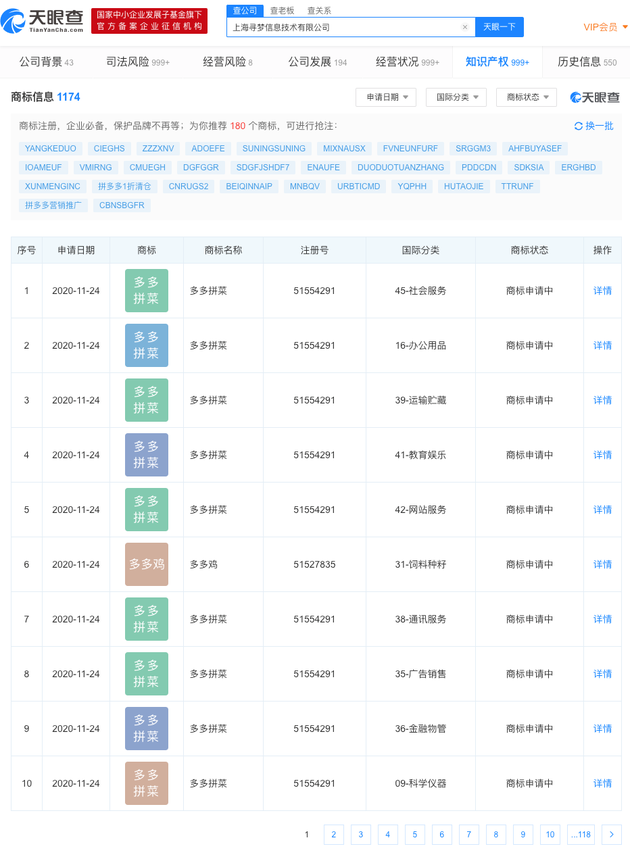Click the next page arrow in pagination

pos(611,834)
